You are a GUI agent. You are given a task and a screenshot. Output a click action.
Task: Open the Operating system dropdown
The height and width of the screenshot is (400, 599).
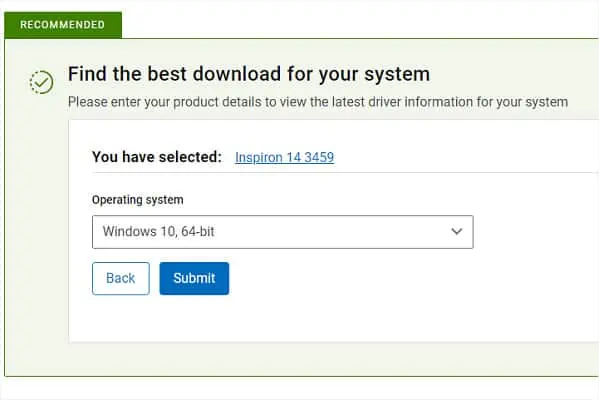pos(283,232)
